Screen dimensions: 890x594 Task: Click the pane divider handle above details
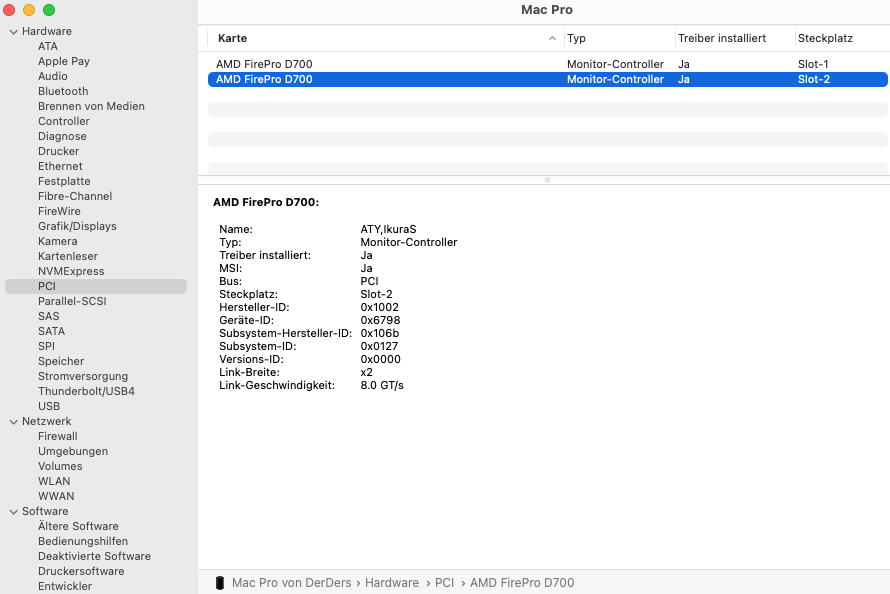[x=547, y=180]
